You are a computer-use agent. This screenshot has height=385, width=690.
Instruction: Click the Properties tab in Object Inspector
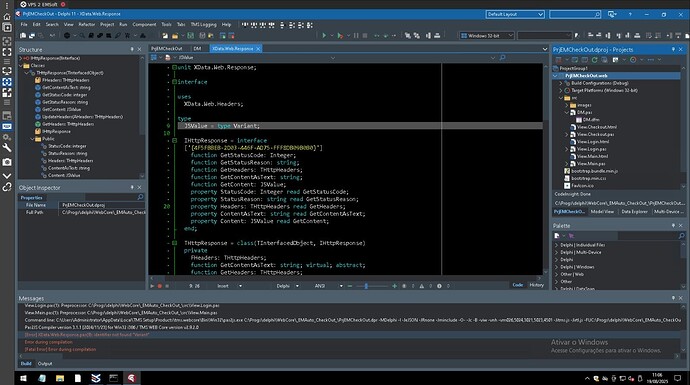tap(32, 198)
